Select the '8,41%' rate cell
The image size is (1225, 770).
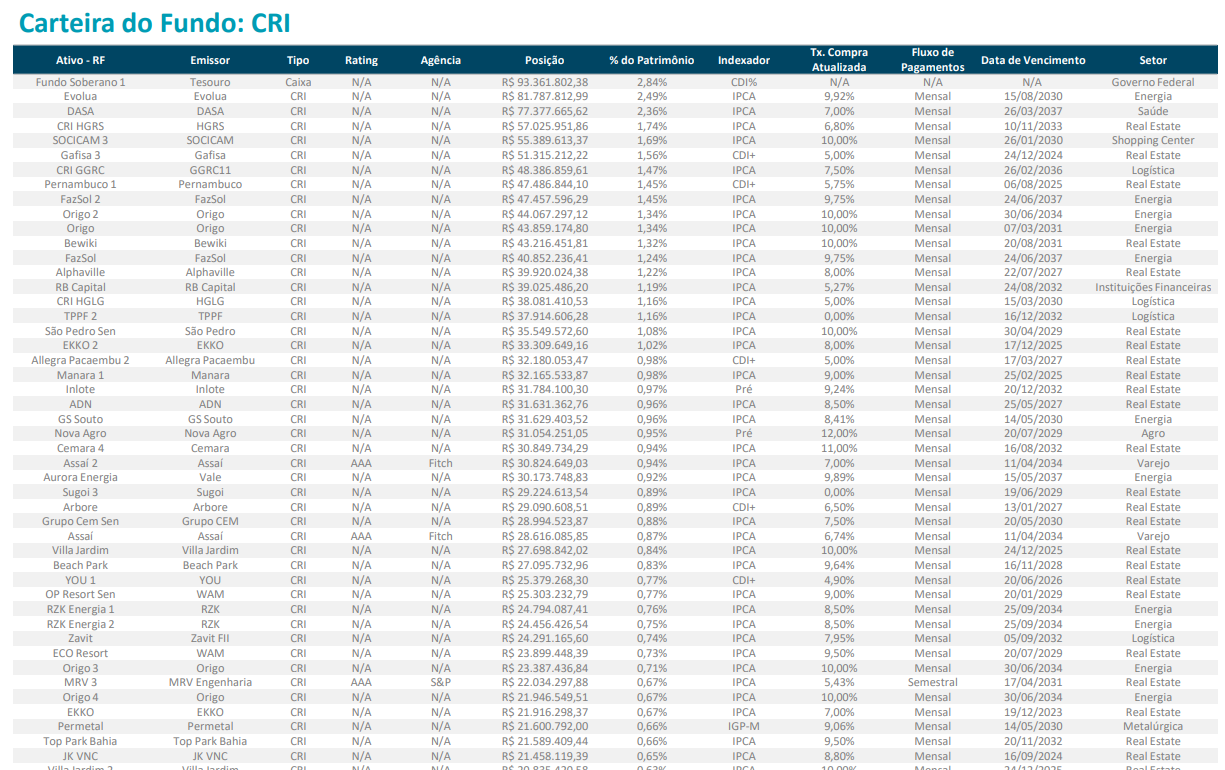(839, 419)
